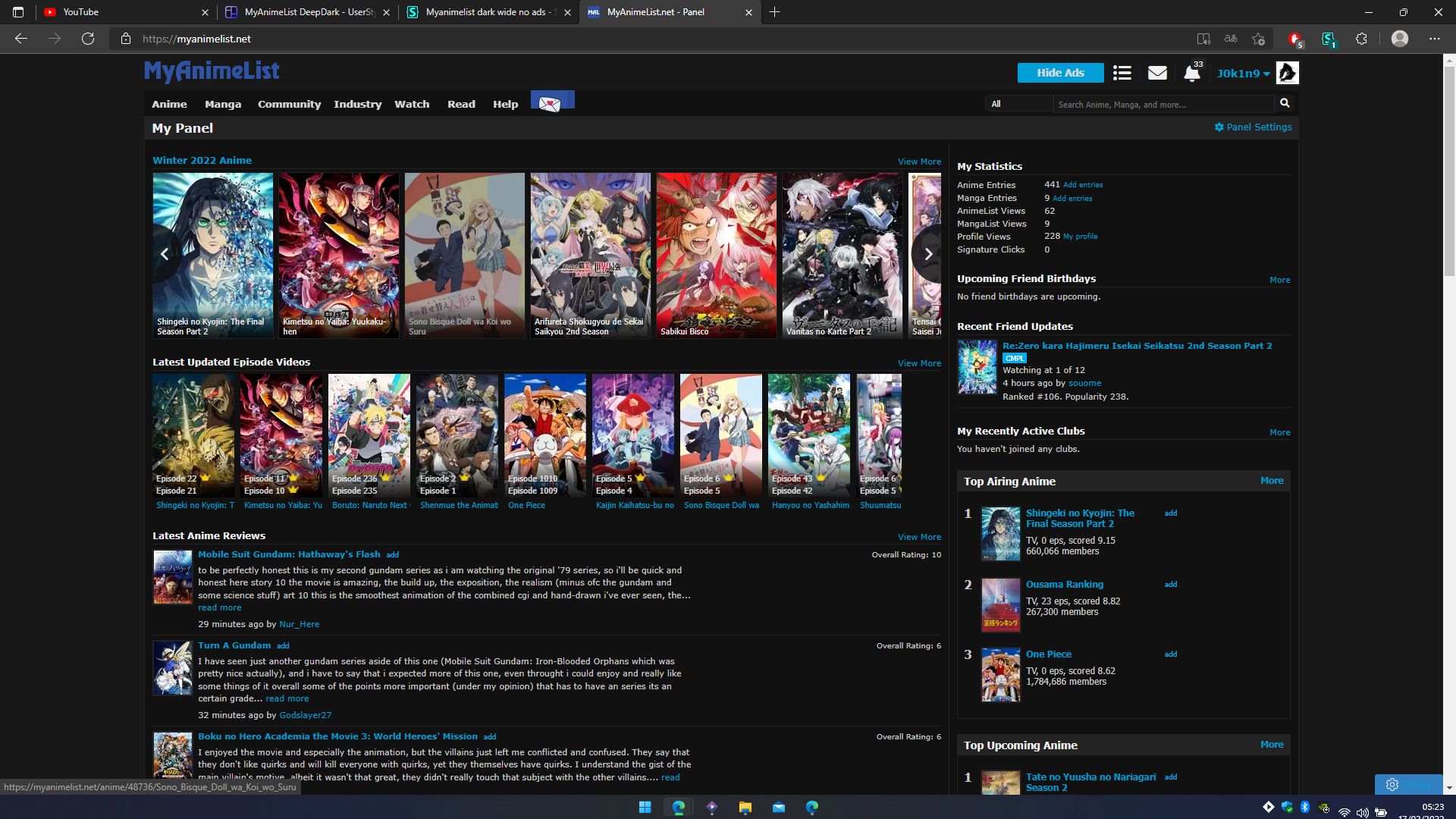
Task: Click the love letter banner icon
Action: 552,101
